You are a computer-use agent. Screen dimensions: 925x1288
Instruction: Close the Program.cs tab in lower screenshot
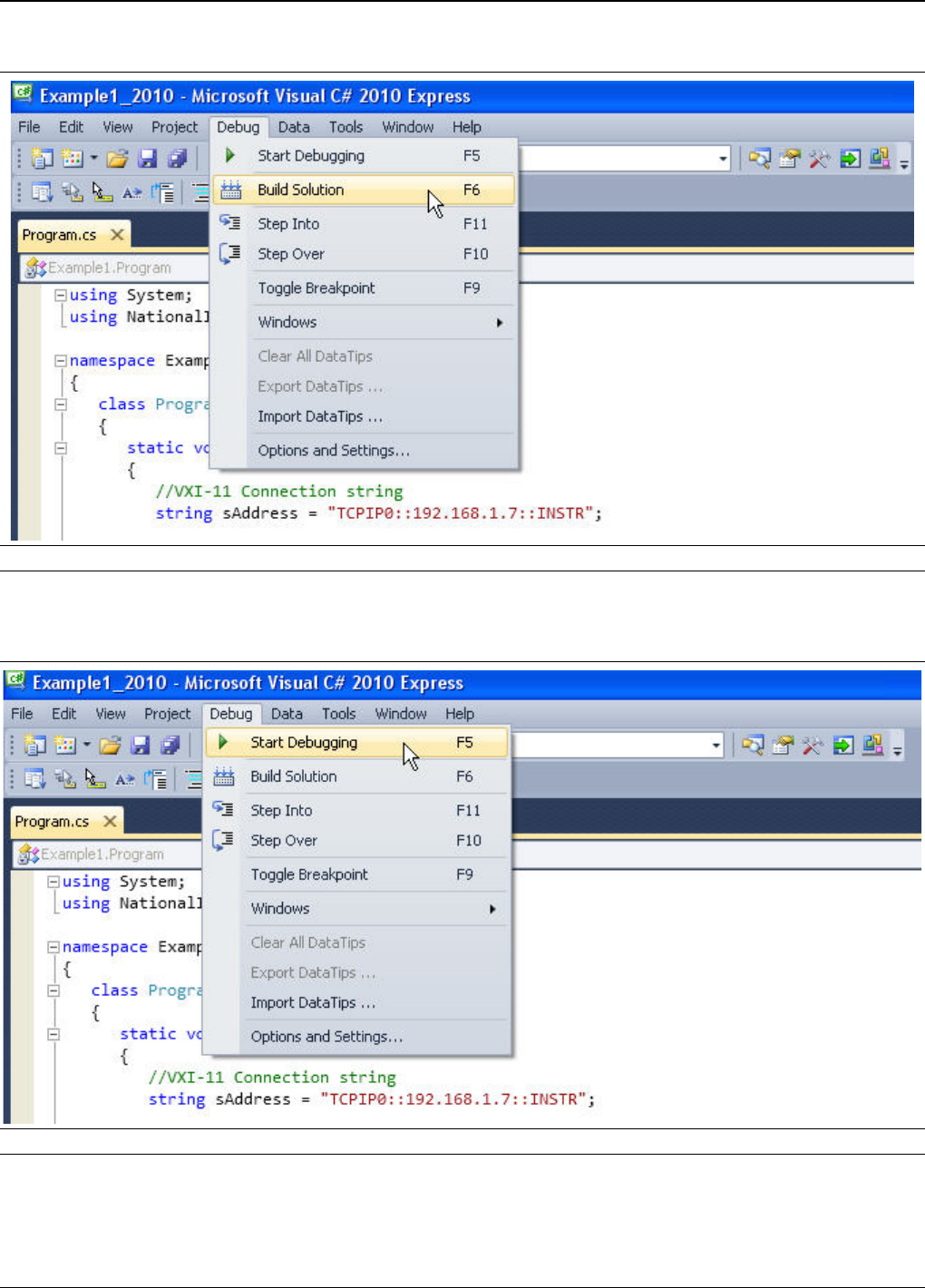tap(110, 821)
